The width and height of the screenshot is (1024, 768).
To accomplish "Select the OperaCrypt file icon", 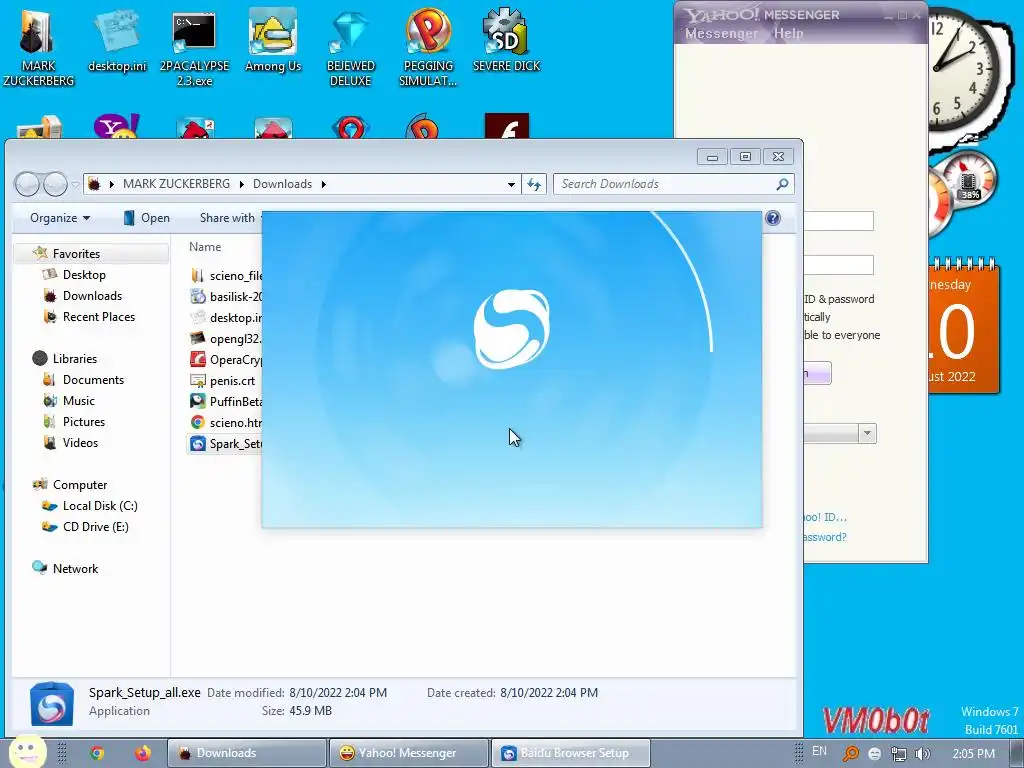I will [197, 359].
